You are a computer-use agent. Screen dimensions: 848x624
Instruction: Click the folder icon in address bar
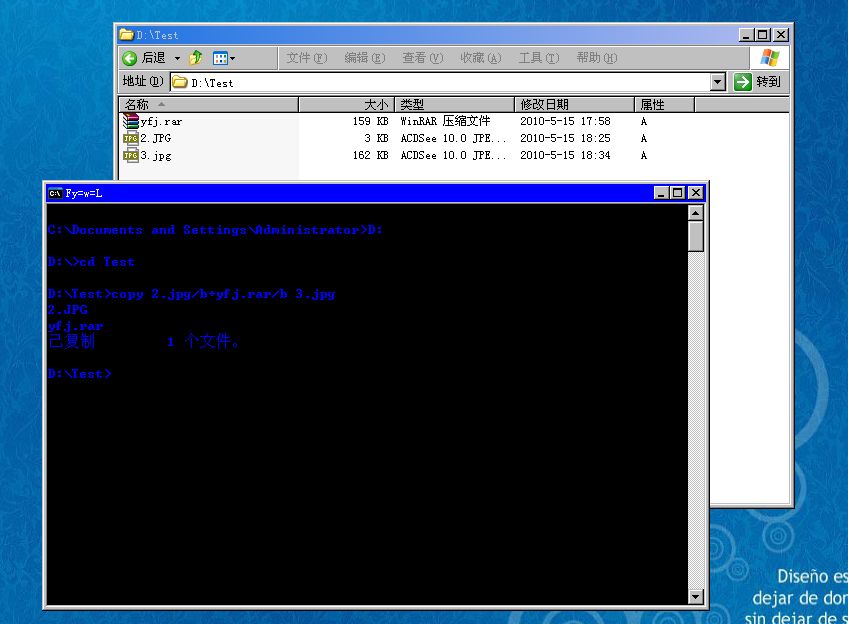click(180, 82)
